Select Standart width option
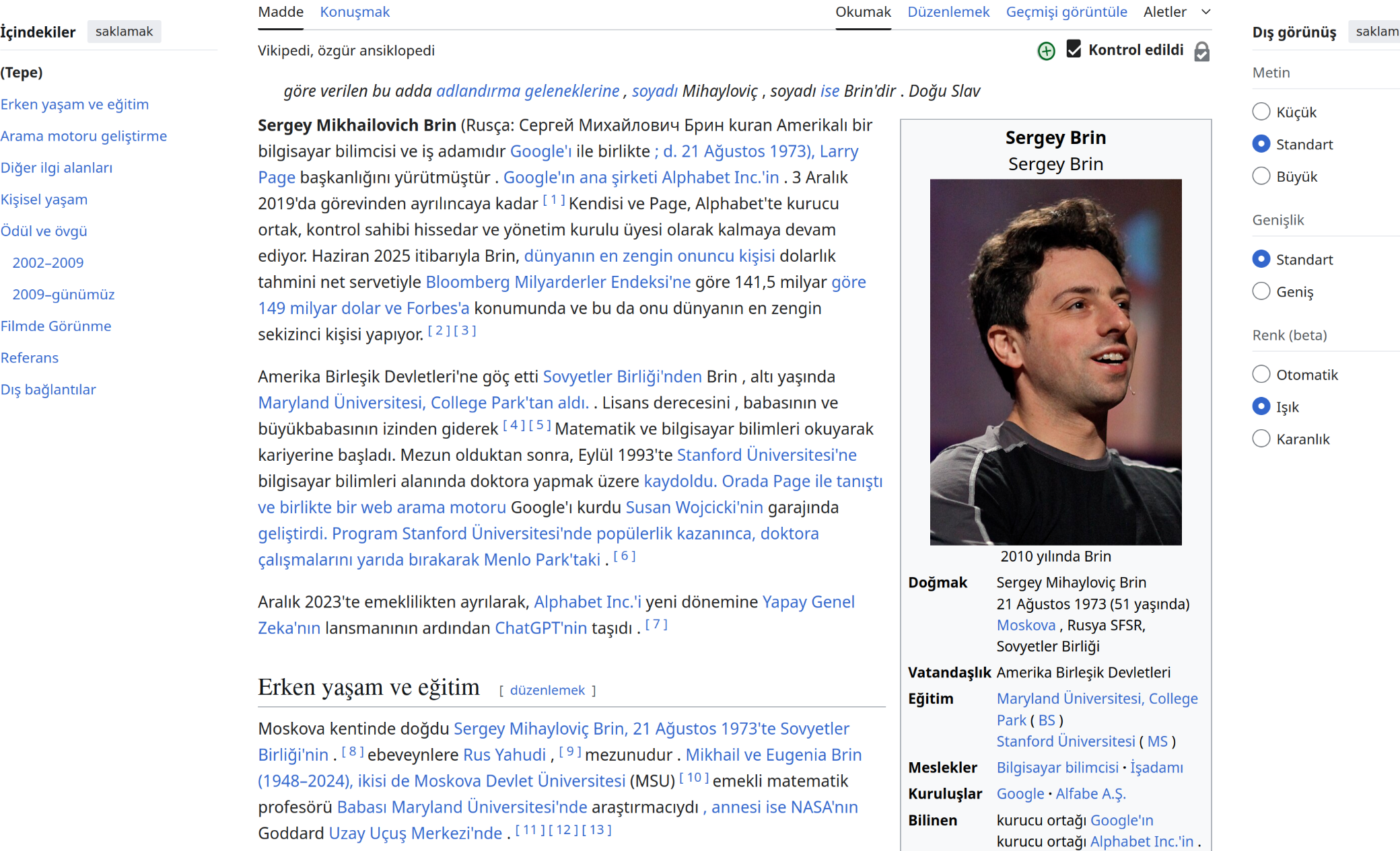1400x851 pixels. 1261,259
